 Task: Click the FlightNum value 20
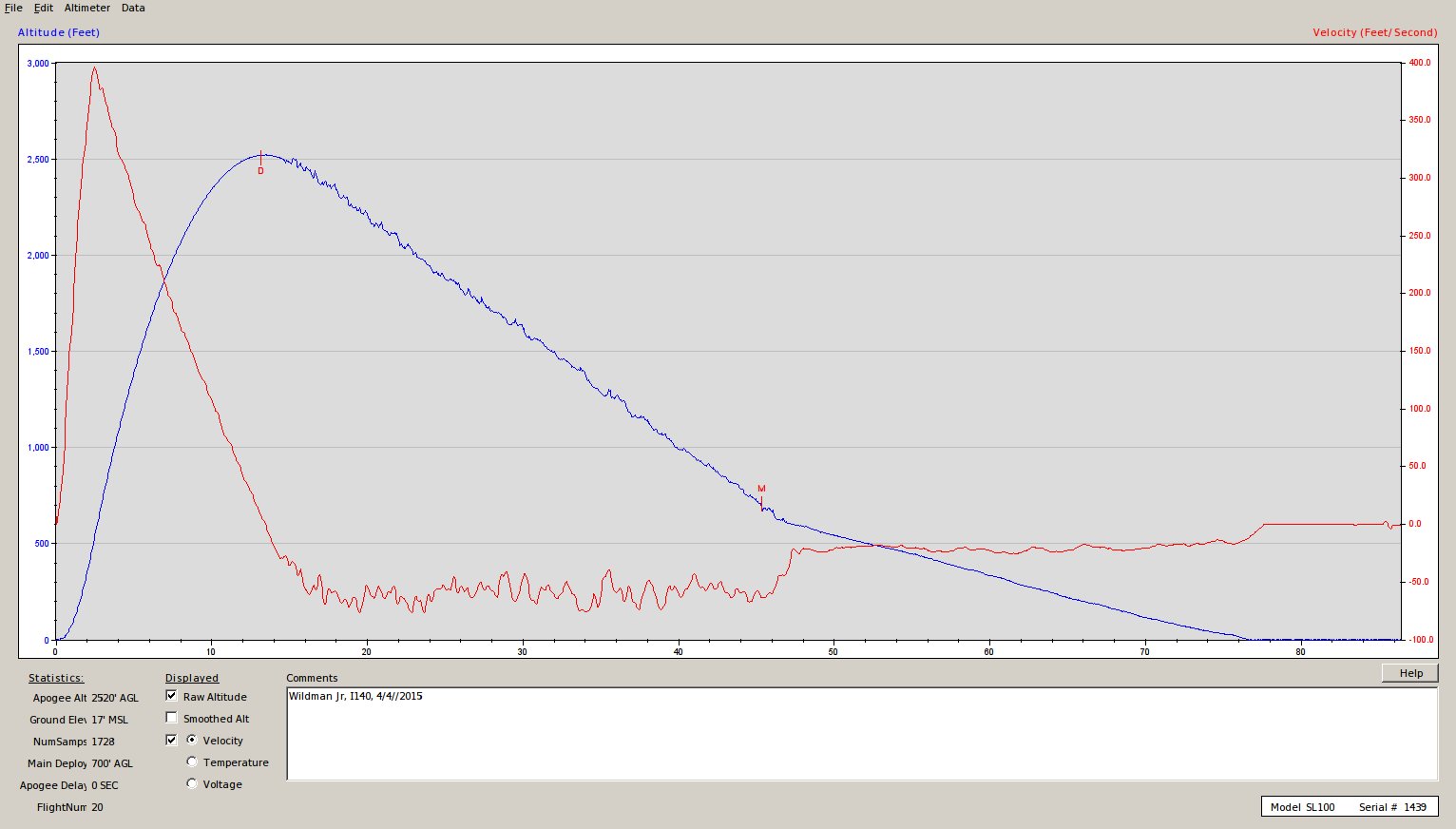pyautogui.click(x=98, y=807)
